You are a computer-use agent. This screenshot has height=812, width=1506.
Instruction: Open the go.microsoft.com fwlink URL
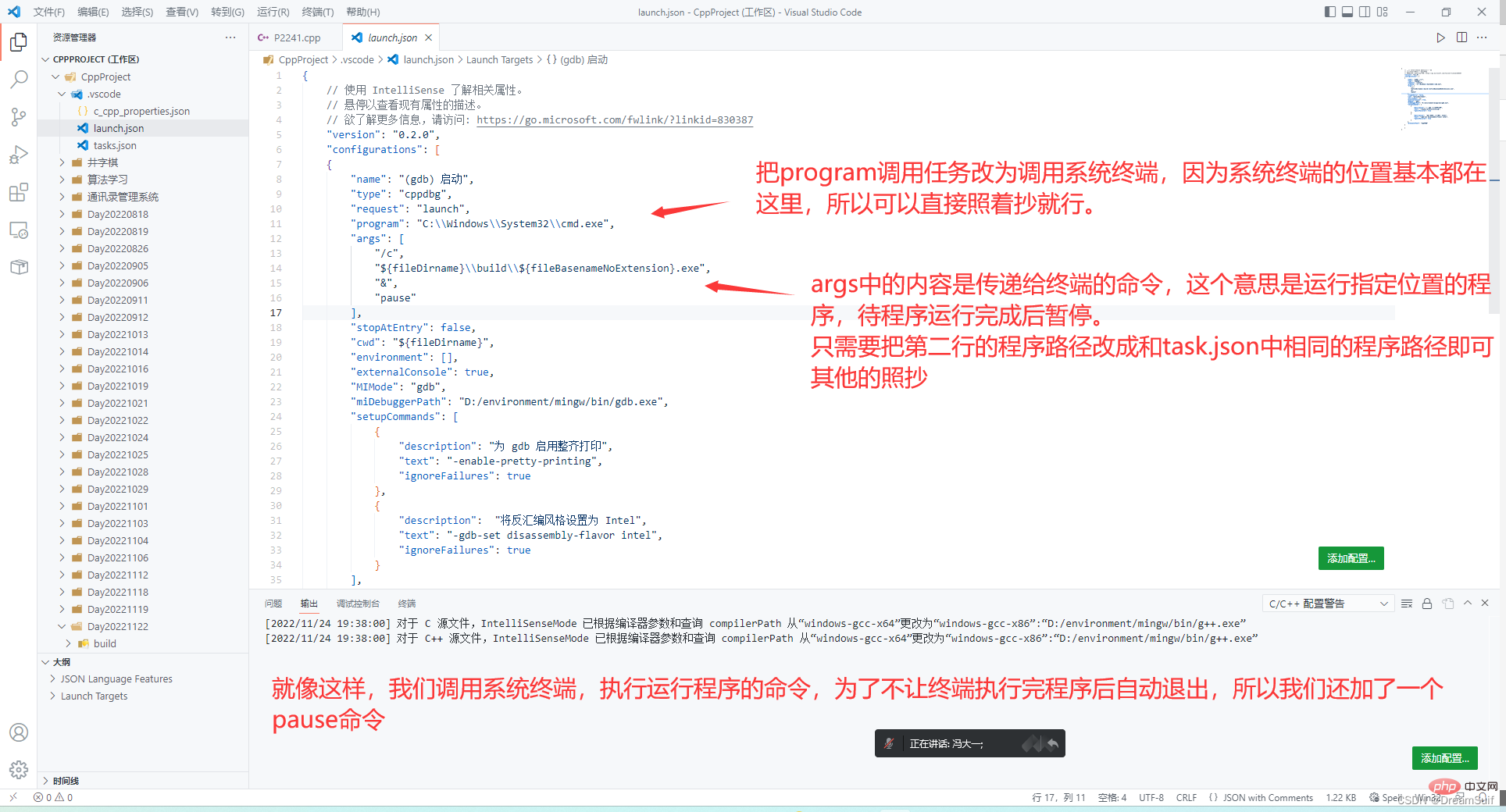615,120
